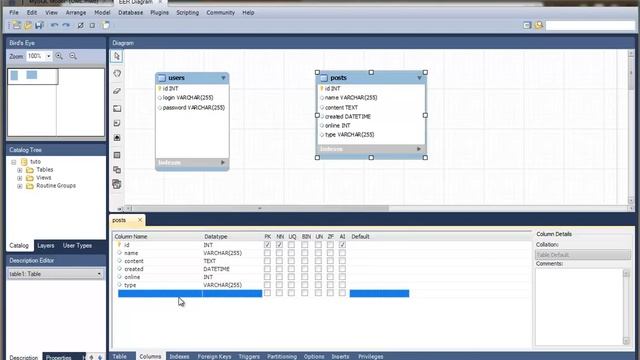Select the hand pan tool
Screen dimensions: 640x360
click(x=117, y=73)
